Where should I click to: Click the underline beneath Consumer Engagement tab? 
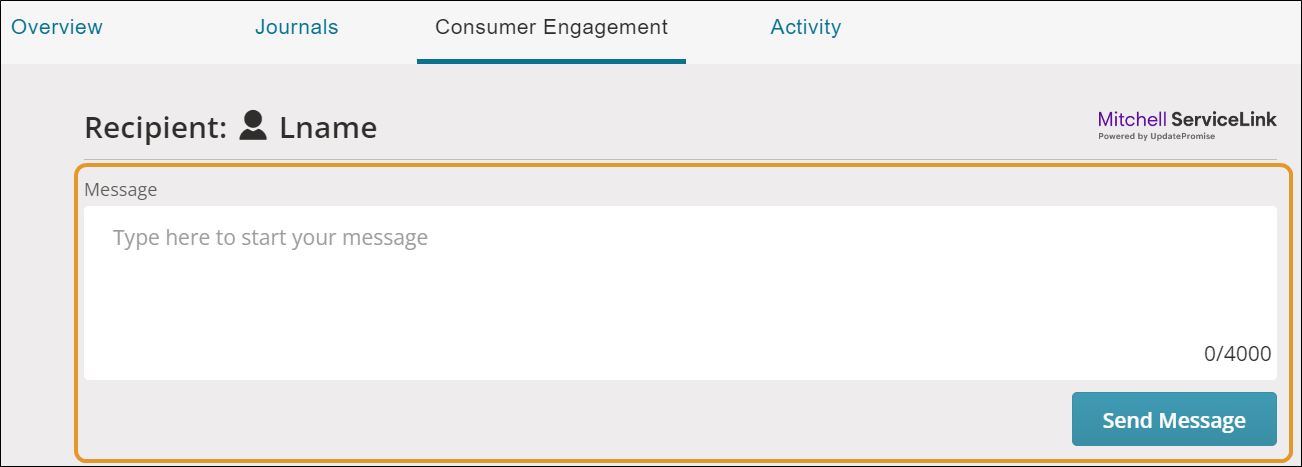551,61
